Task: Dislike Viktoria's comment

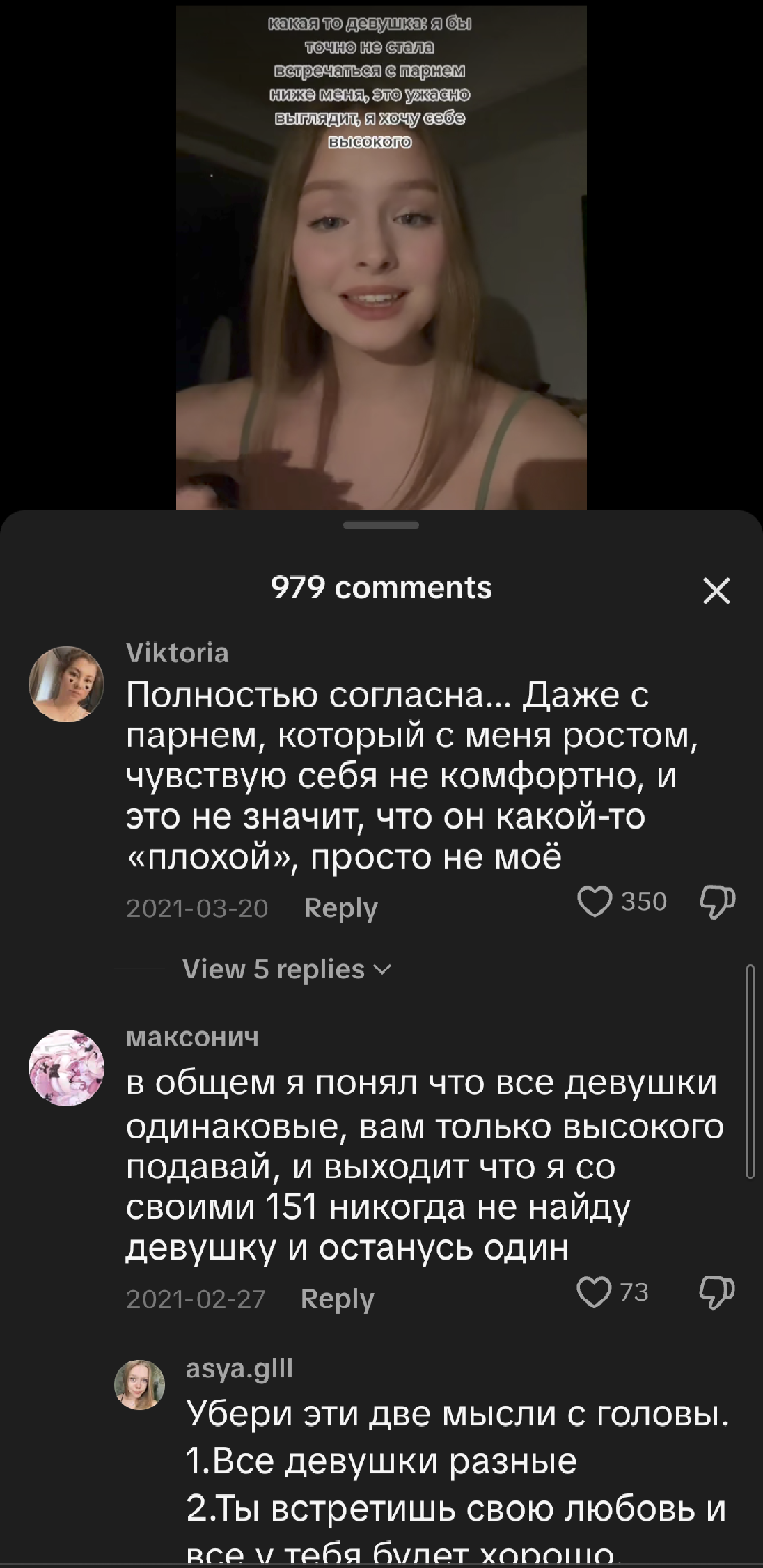Action: point(717,902)
